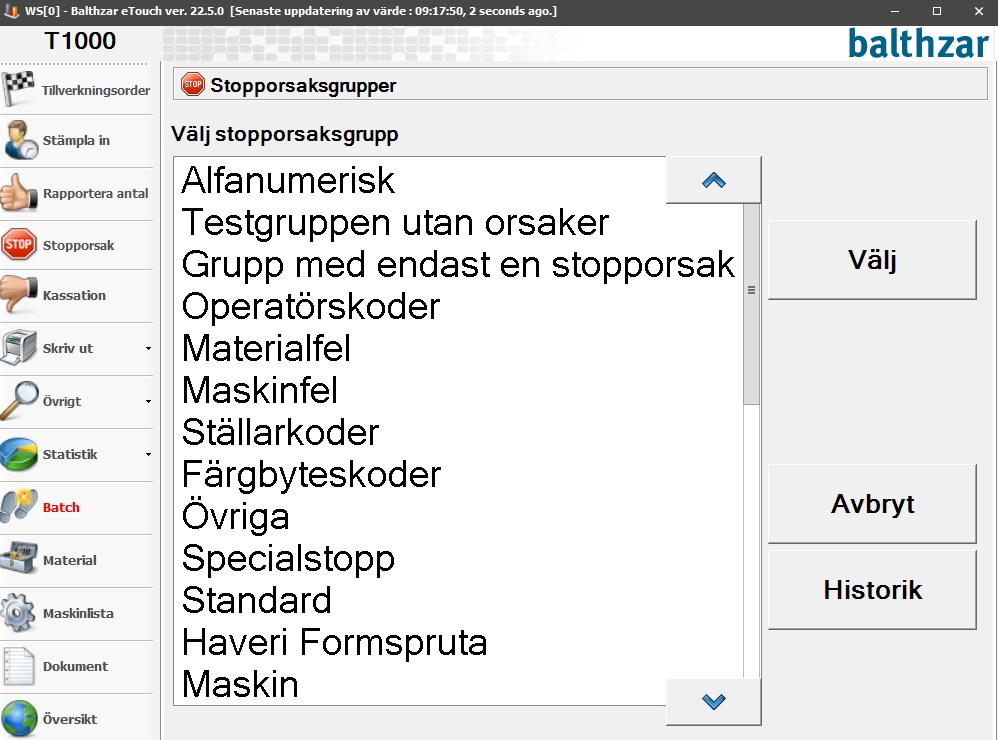
Task: Open Stopporsak via red stop sign icon
Action: pos(19,245)
